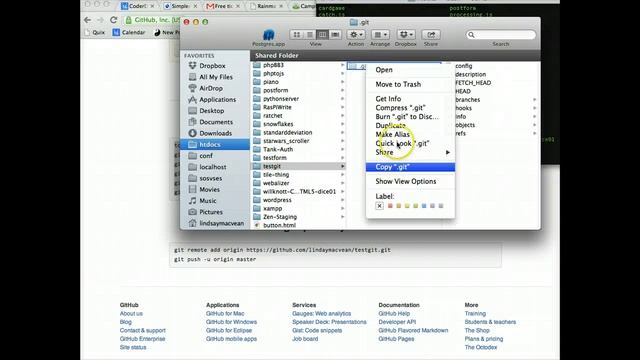Switch Finder to column view
The image size is (640, 360).
point(322,35)
